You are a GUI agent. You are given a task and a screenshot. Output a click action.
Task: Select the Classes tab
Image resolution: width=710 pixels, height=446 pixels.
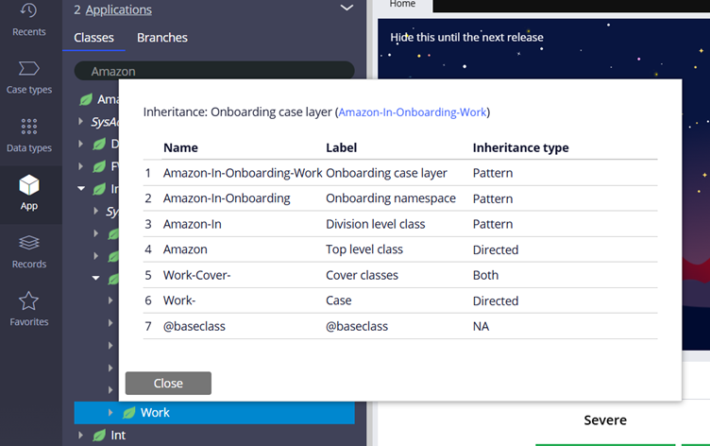94,38
